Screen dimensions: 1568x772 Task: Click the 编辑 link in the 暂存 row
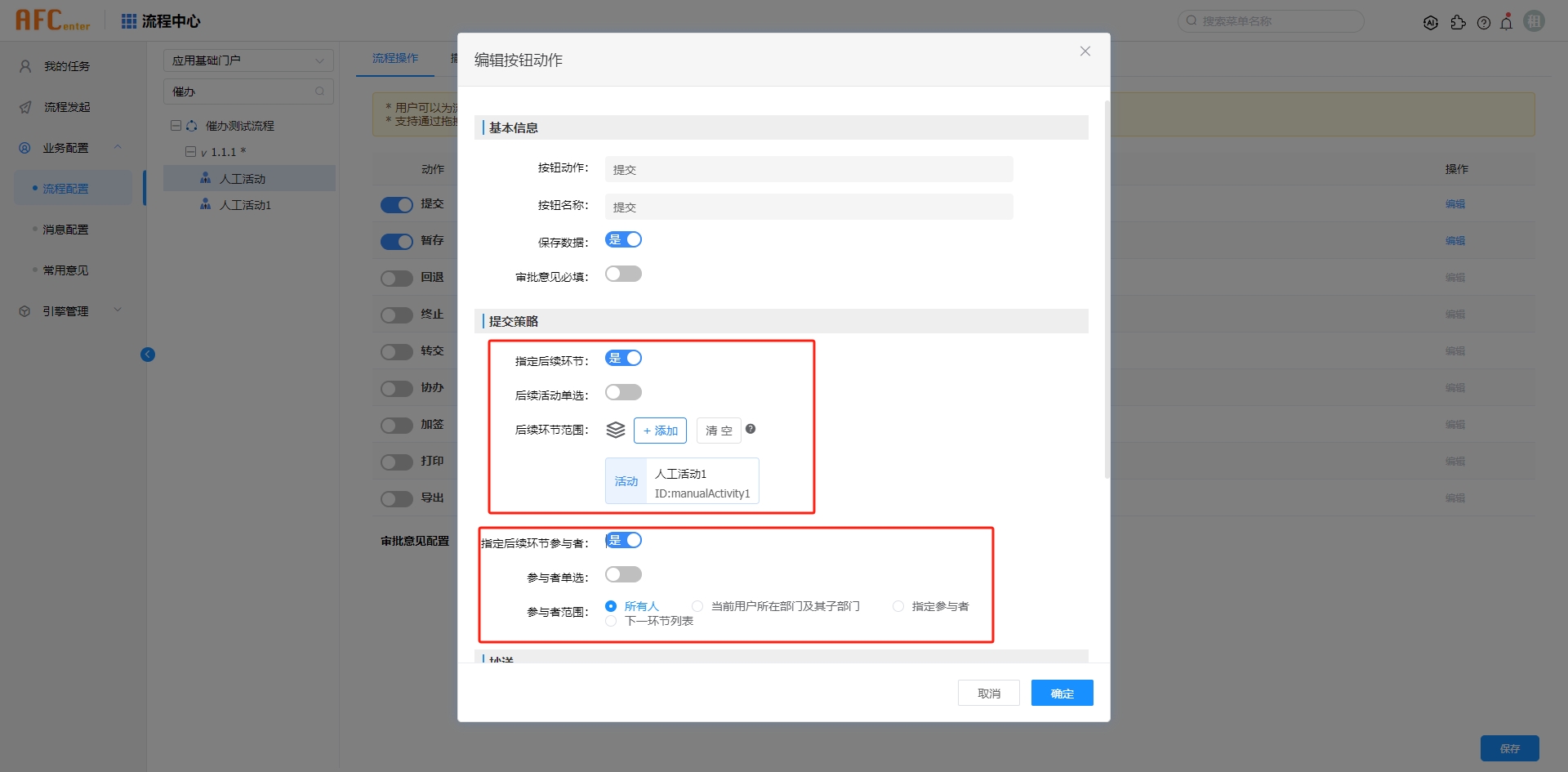(x=1455, y=241)
